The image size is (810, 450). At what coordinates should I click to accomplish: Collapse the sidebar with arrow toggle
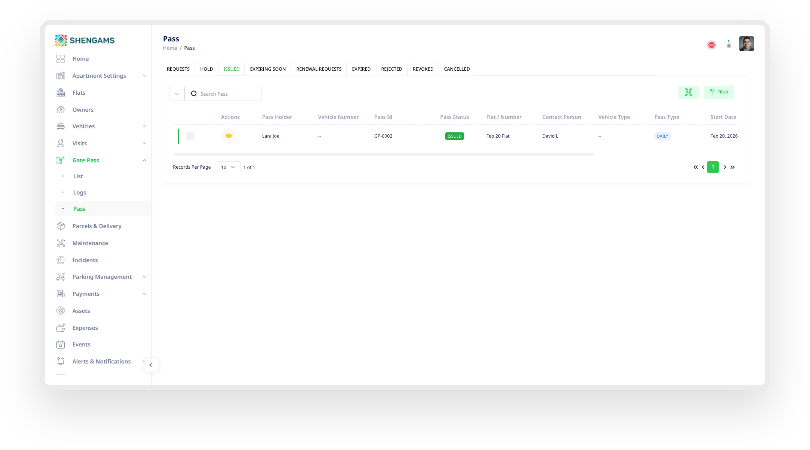pos(150,365)
